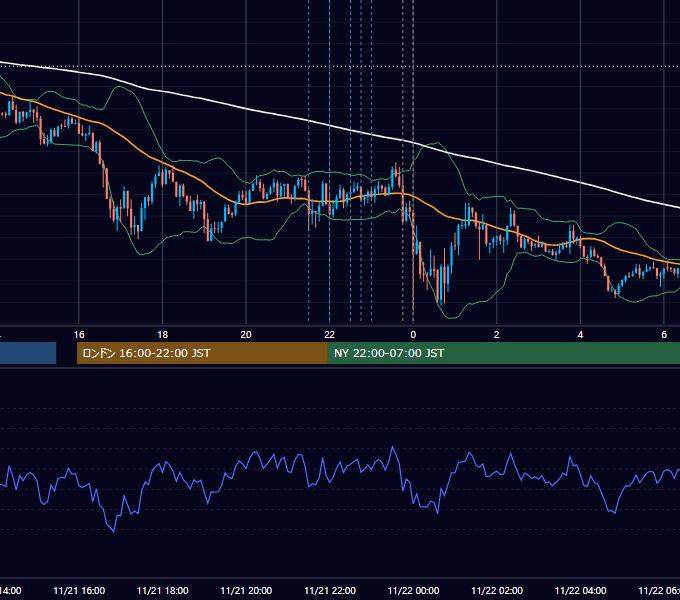Click the 11/21 22:00 label on the bottom axis

click(330, 590)
